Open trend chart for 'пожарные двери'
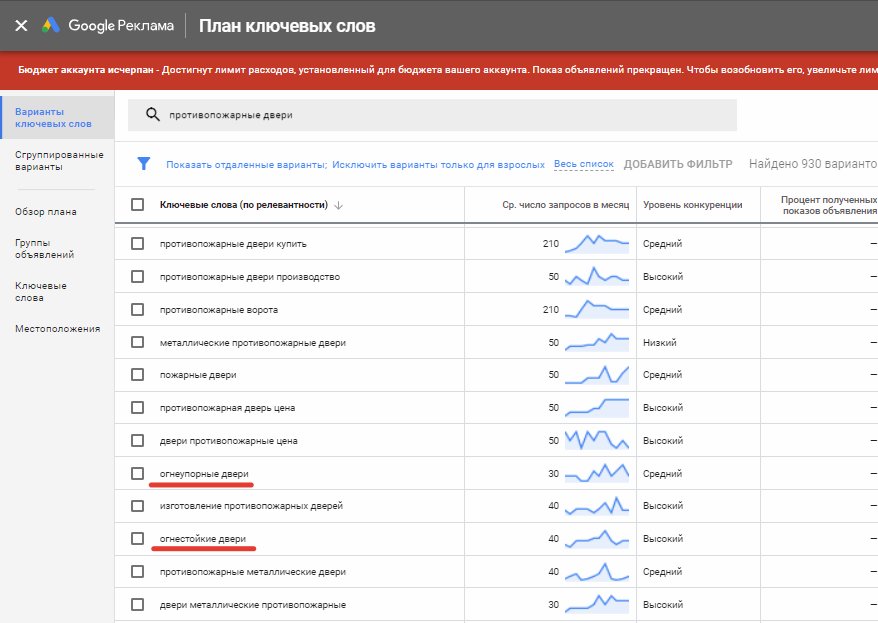This screenshot has height=623, width=878. tap(597, 375)
